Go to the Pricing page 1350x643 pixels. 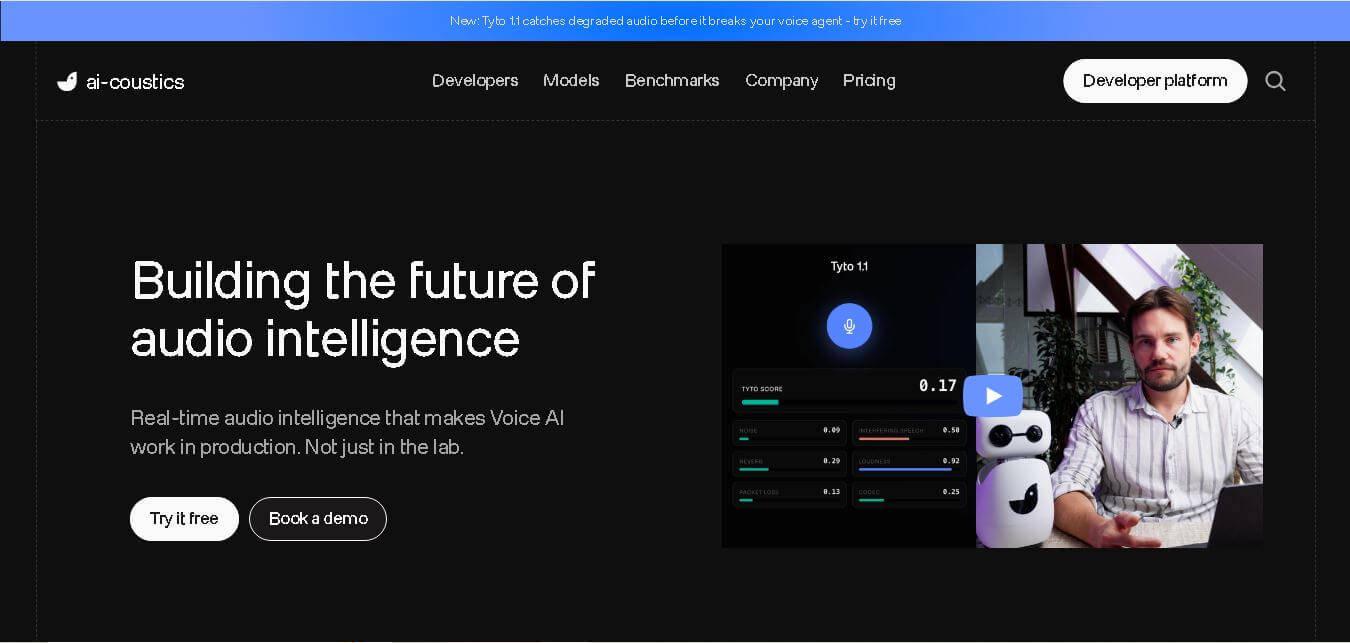[x=869, y=80]
